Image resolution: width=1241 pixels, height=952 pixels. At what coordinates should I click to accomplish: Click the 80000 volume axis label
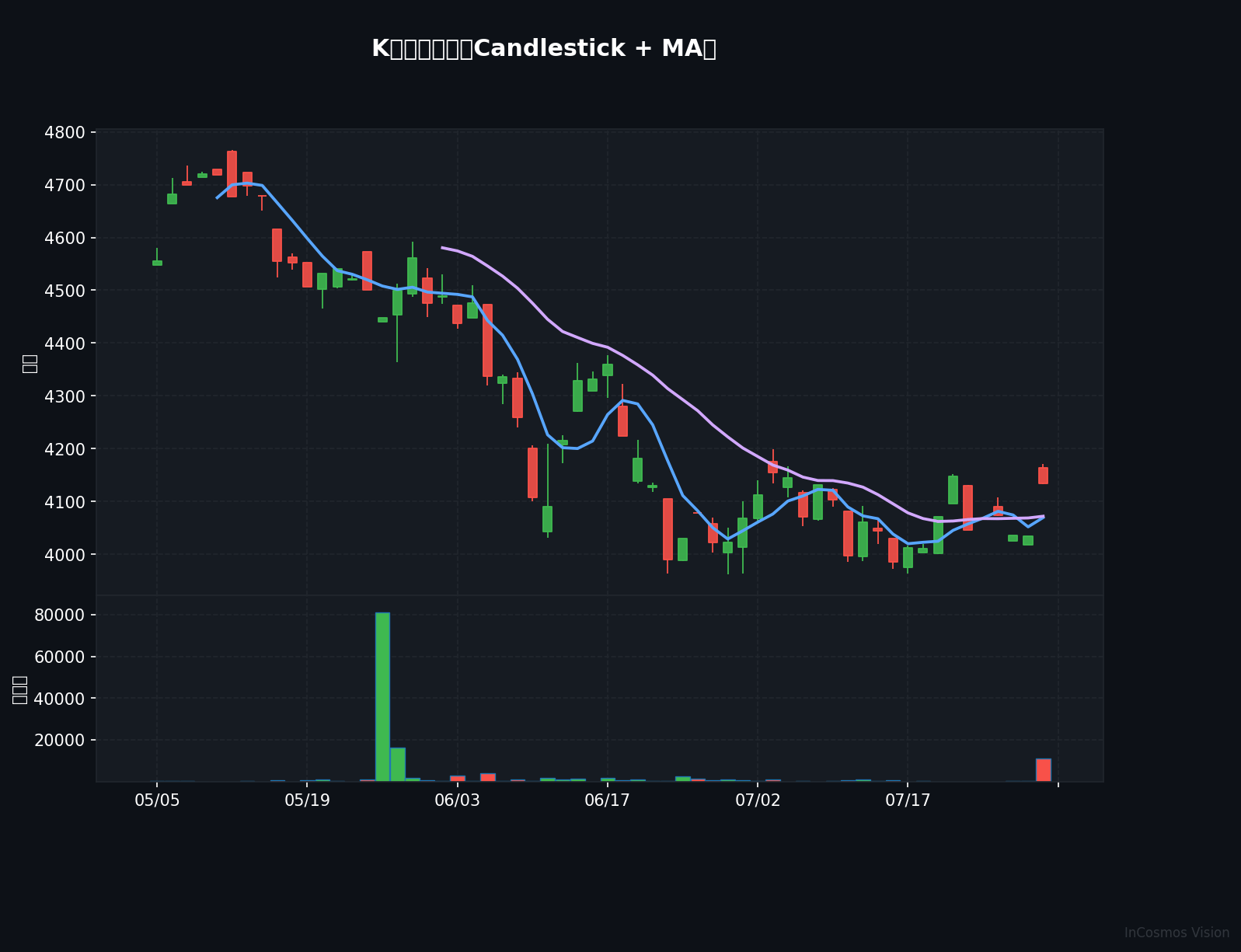(61, 615)
